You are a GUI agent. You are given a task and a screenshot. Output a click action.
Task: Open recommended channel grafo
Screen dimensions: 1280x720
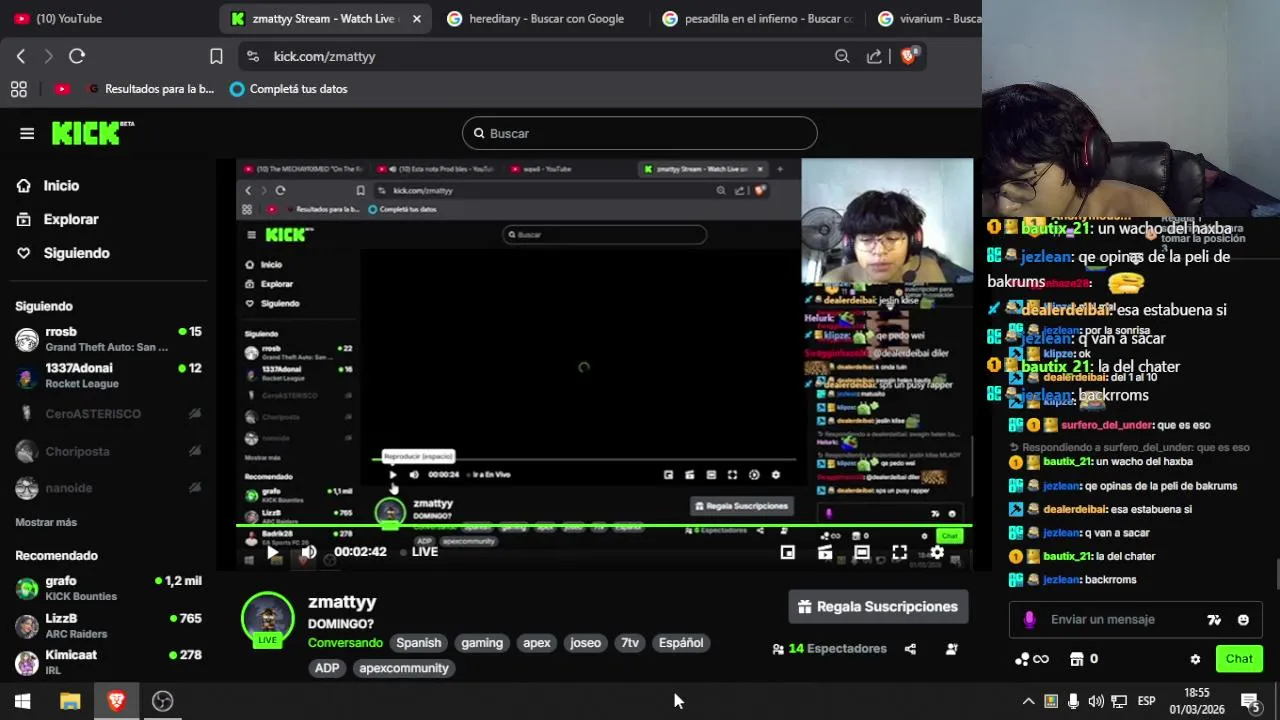pos(108,588)
